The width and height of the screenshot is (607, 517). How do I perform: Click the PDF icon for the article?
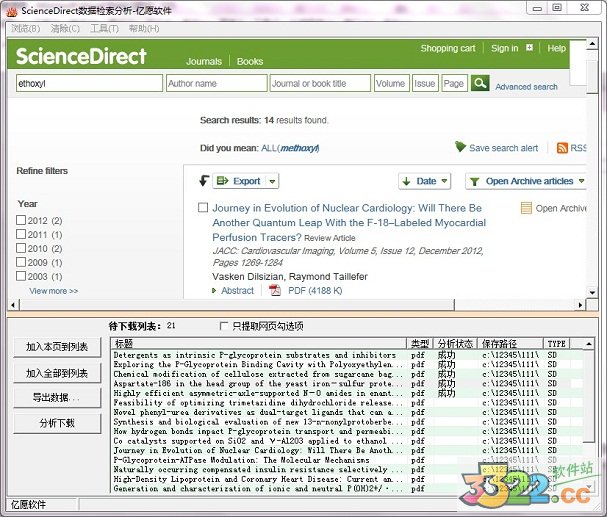(x=276, y=291)
